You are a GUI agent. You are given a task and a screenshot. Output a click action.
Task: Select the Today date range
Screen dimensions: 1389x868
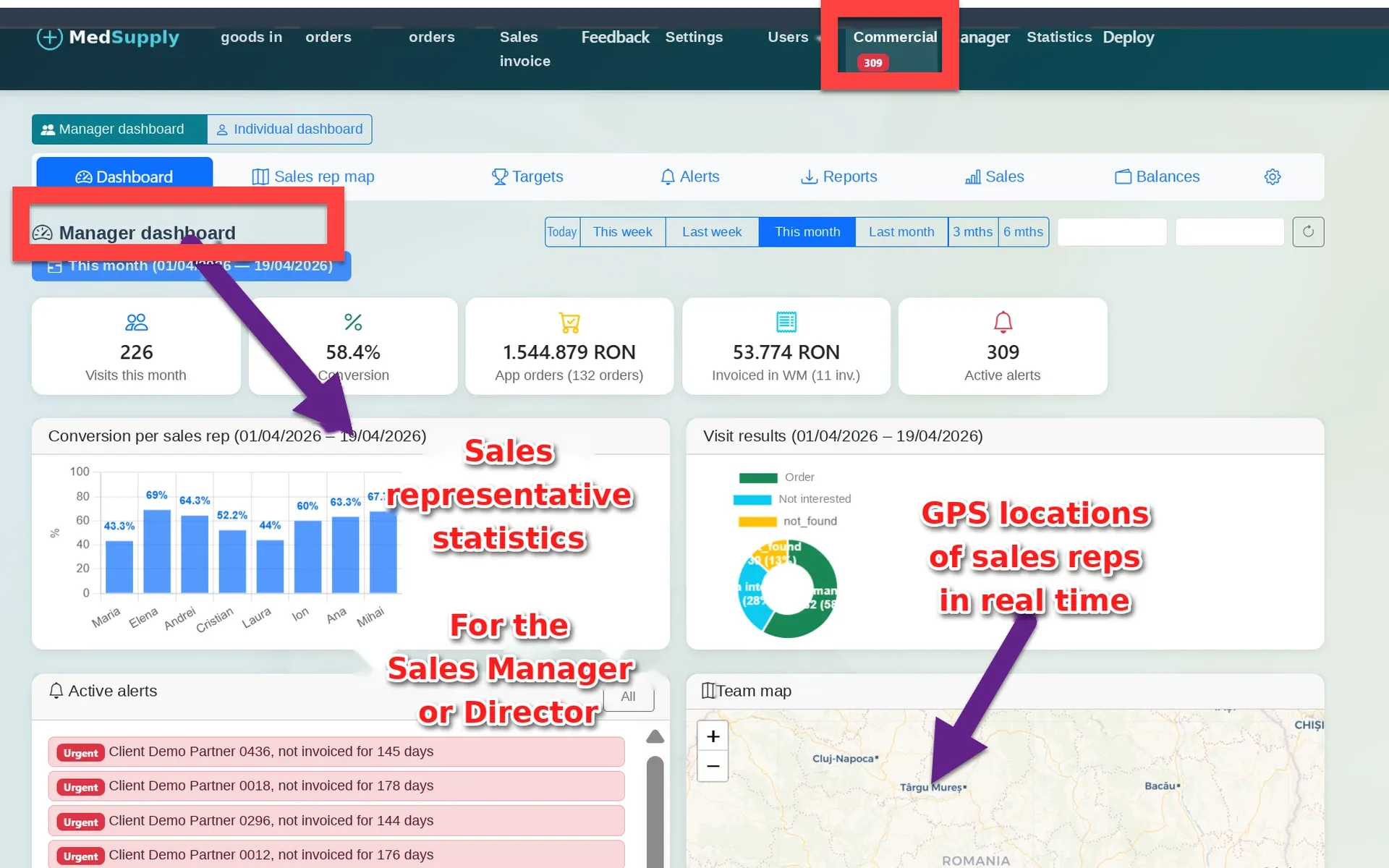pyautogui.click(x=562, y=232)
